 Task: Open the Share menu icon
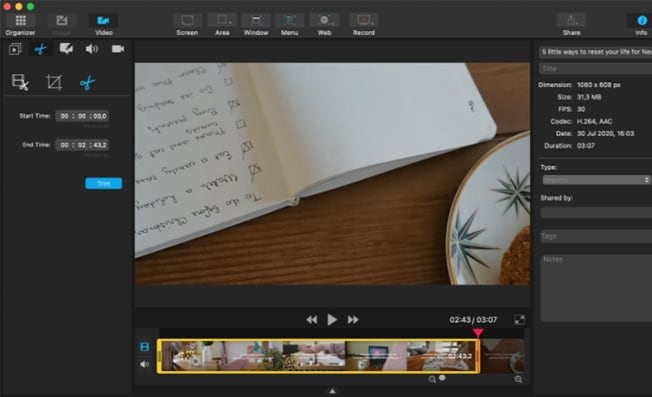[x=571, y=20]
